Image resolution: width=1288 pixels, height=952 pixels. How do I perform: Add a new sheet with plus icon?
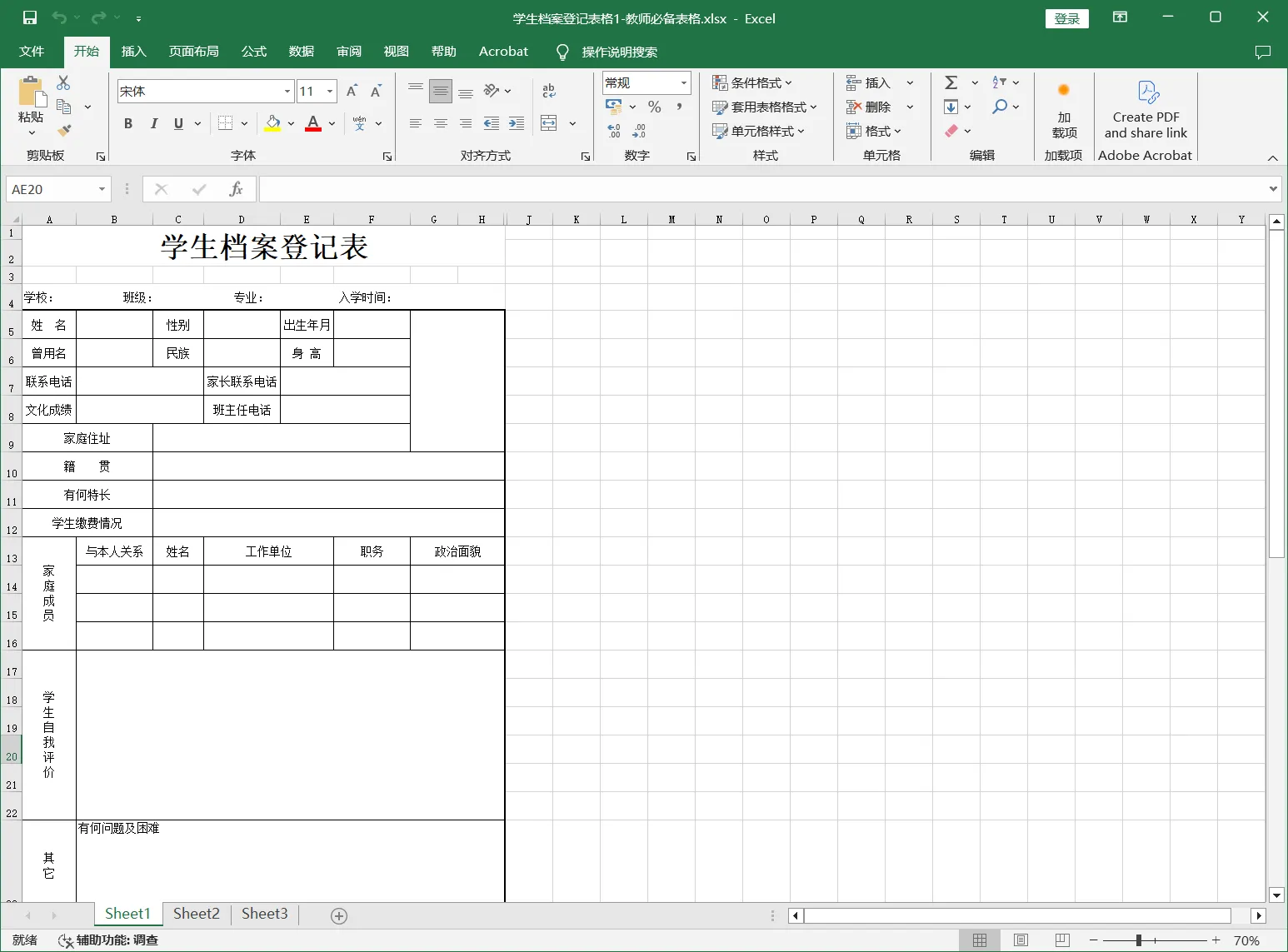click(339, 916)
